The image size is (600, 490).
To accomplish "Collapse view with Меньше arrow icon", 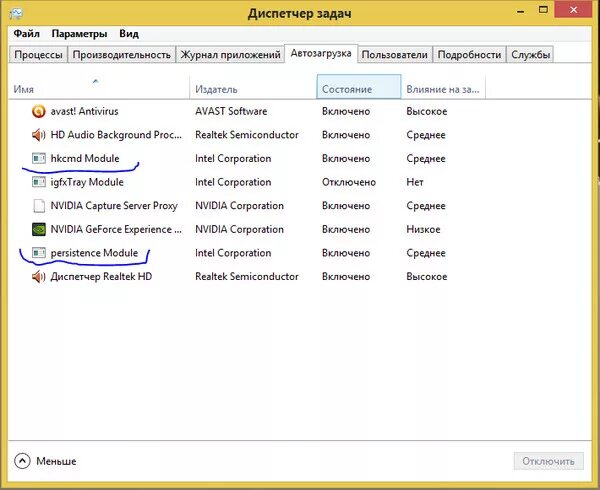I will (22, 461).
